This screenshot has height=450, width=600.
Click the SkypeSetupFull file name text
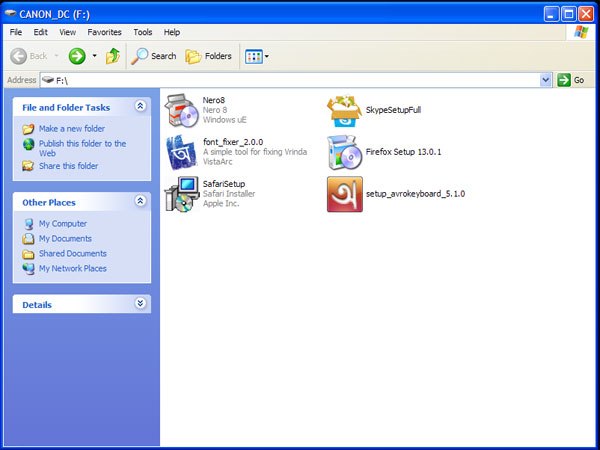393,110
